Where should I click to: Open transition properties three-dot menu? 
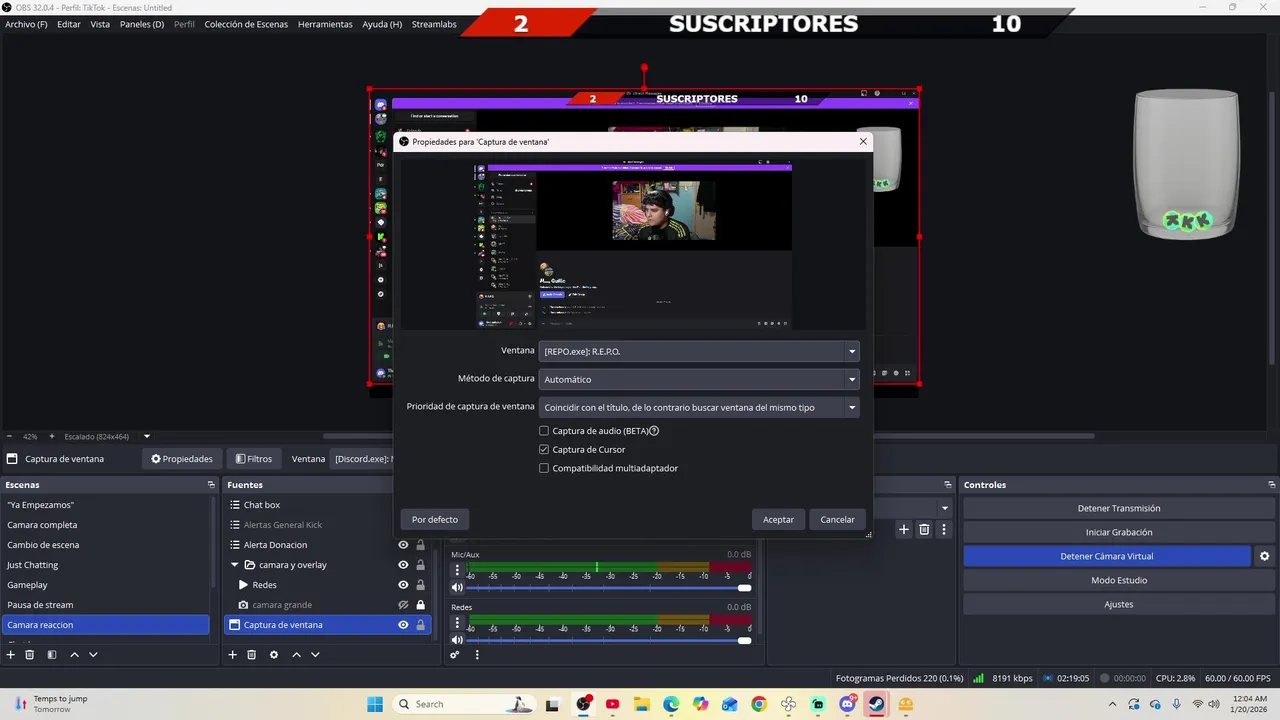(x=943, y=529)
